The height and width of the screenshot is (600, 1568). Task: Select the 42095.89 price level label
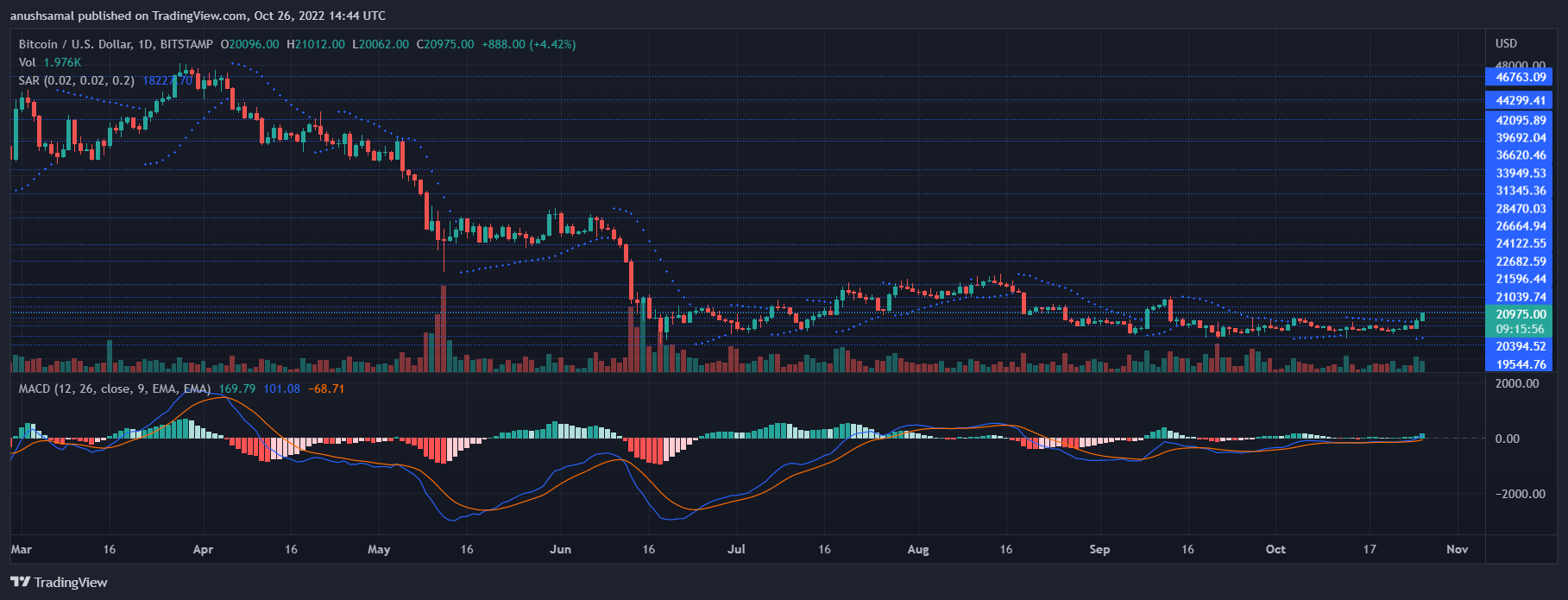pos(1521,120)
